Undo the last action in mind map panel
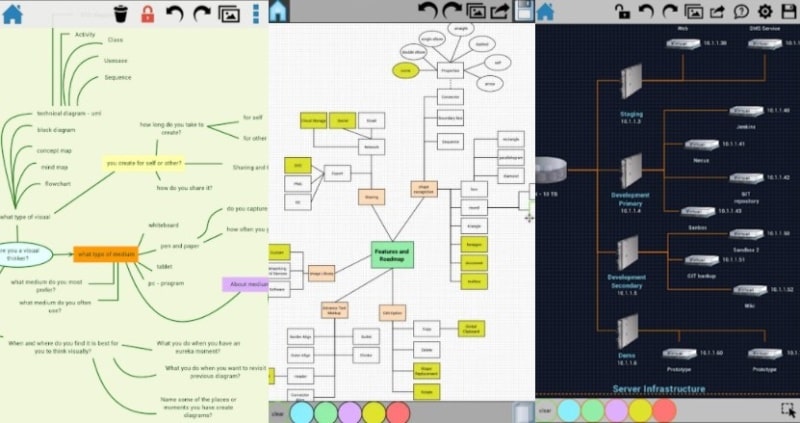Image resolution: width=800 pixels, height=423 pixels. (x=174, y=14)
